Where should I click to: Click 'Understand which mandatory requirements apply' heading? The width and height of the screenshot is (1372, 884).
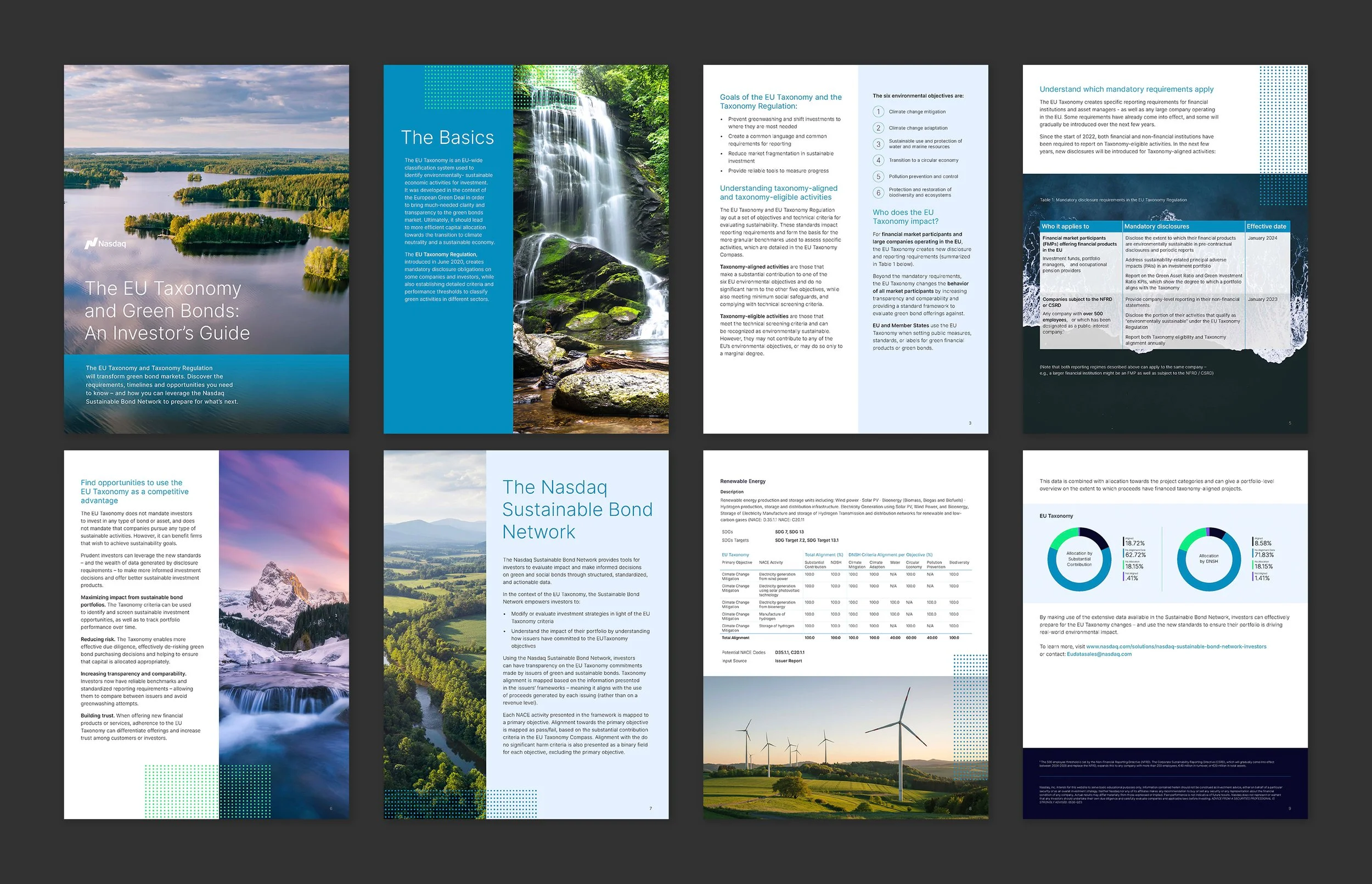pyautogui.click(x=1126, y=89)
